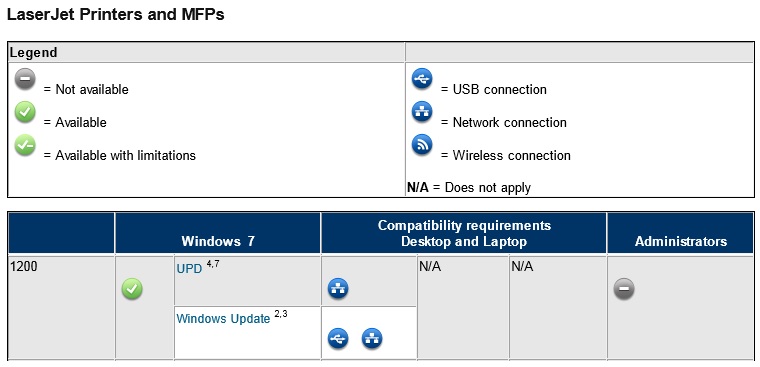This screenshot has height=367, width=760.
Task: Click the Compatibility requirements column header
Action: click(464, 233)
